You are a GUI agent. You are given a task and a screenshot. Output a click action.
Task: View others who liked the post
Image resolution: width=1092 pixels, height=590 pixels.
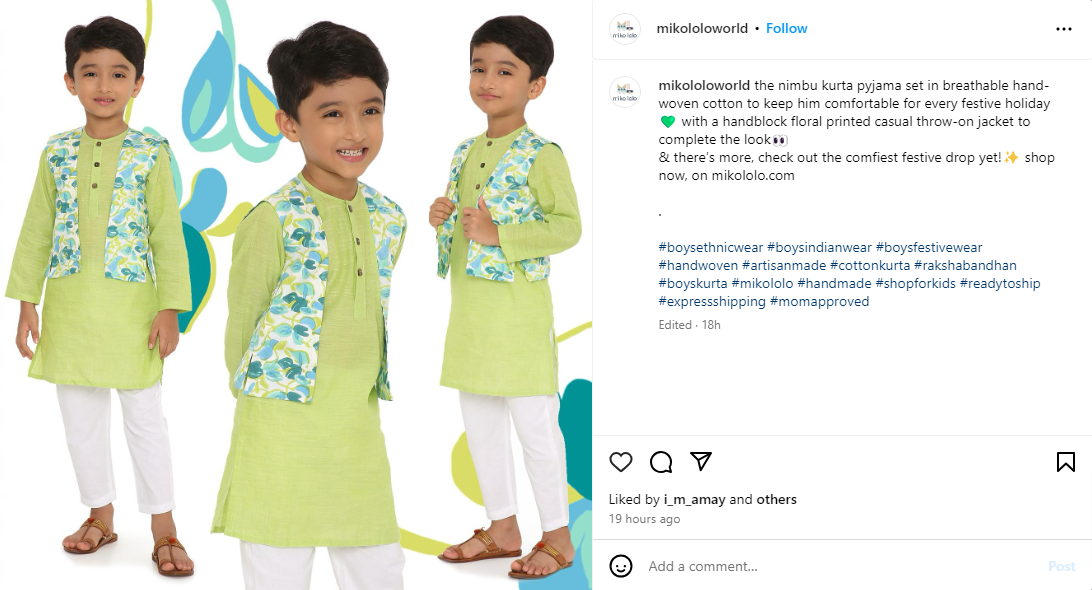point(777,499)
